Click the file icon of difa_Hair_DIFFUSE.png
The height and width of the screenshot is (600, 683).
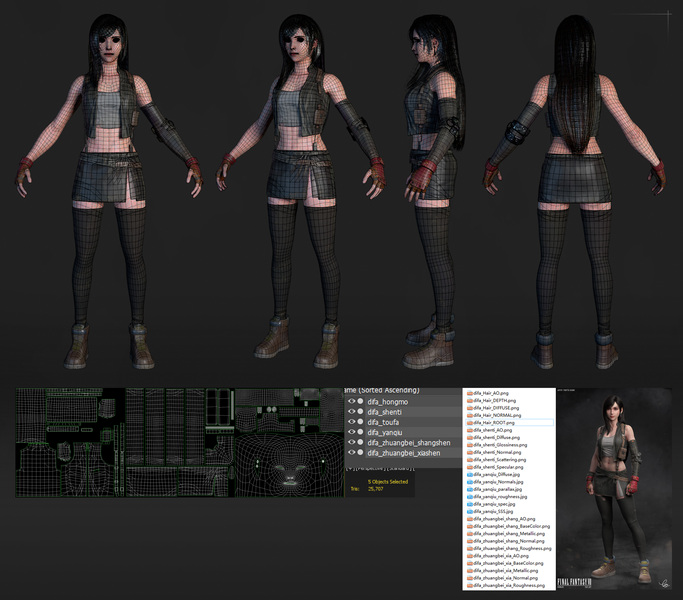click(x=470, y=408)
